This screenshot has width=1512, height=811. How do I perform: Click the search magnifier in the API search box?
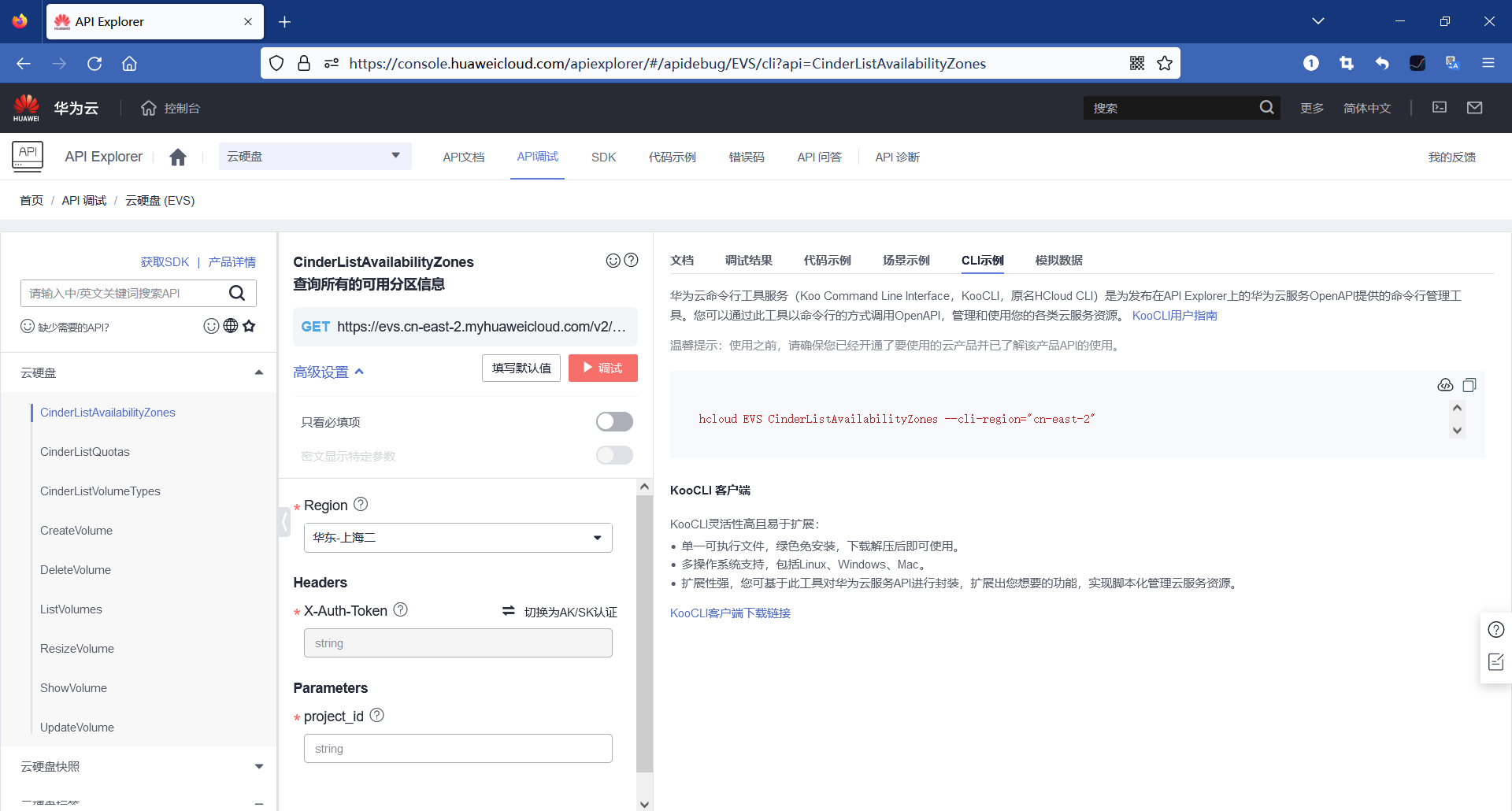tap(238, 293)
